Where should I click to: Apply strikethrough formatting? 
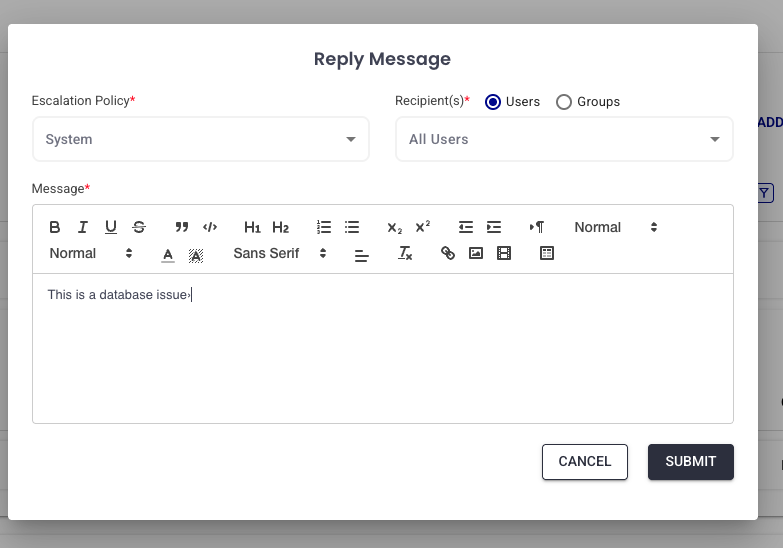point(139,227)
